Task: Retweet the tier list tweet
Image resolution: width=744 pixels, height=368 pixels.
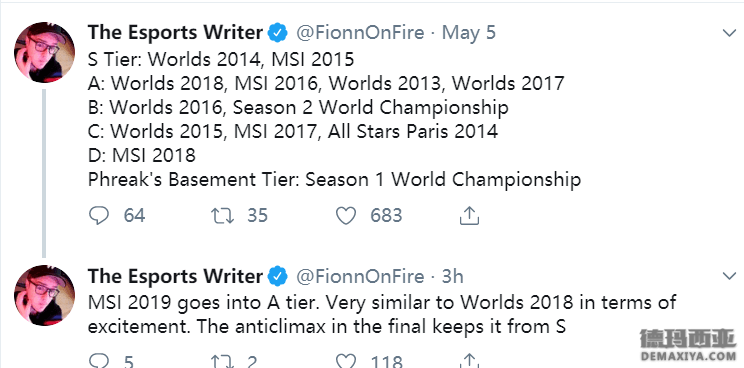Action: [222, 216]
